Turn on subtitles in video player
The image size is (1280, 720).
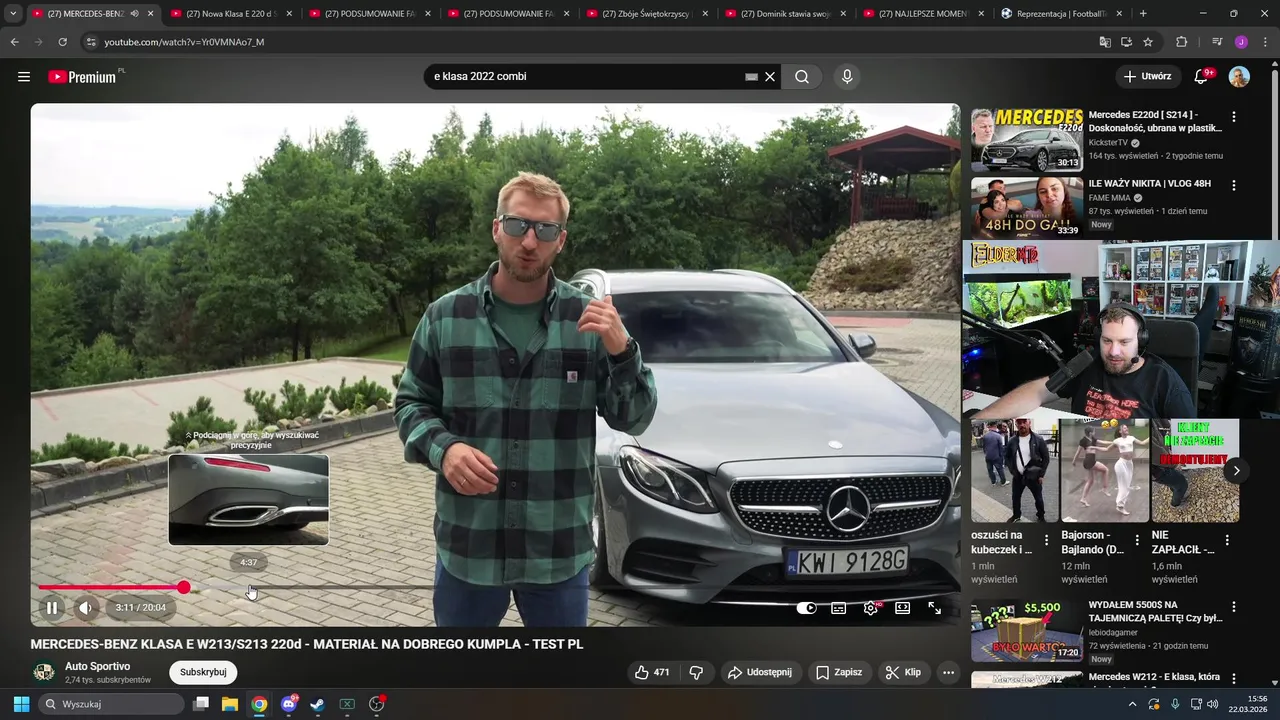[x=839, y=608]
